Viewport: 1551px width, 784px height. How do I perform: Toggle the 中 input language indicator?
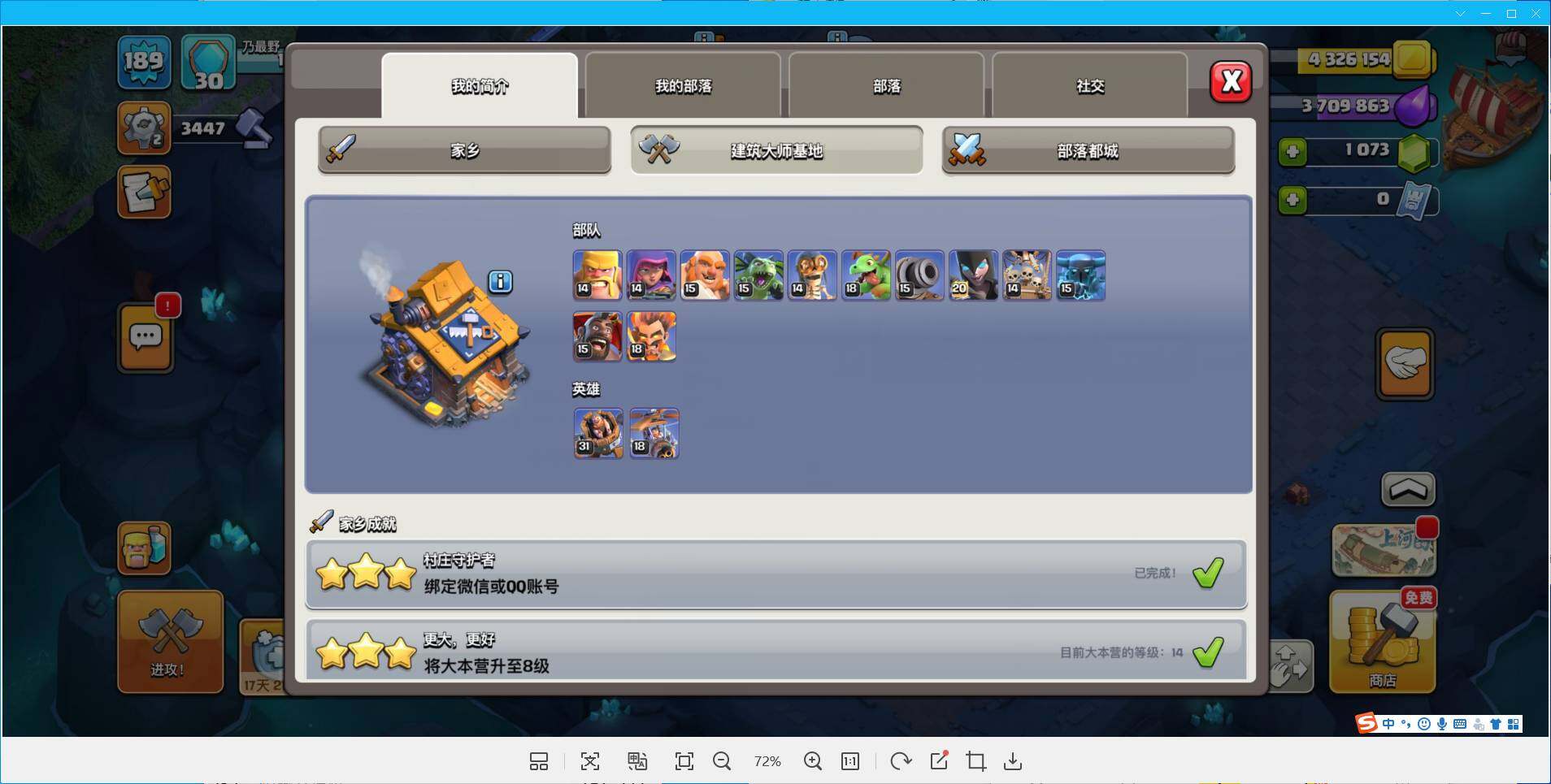(x=1388, y=724)
